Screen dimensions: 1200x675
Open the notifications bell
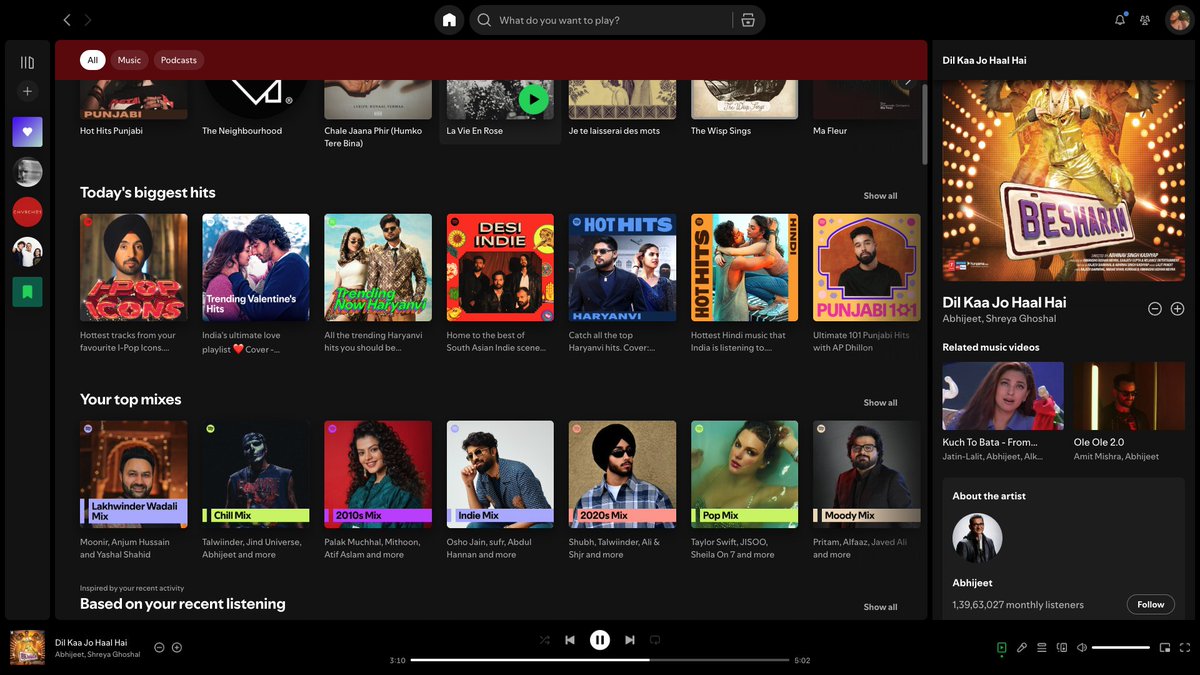(1120, 19)
